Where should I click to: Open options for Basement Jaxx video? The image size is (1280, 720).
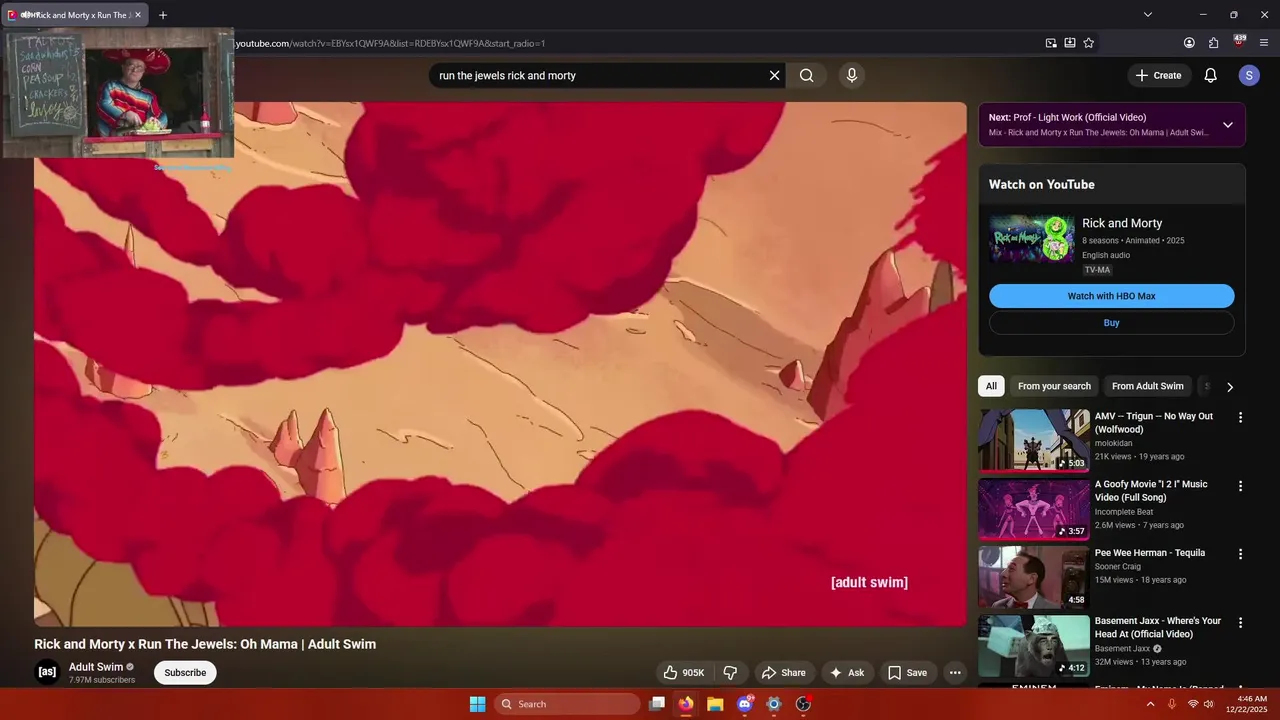coord(1240,622)
